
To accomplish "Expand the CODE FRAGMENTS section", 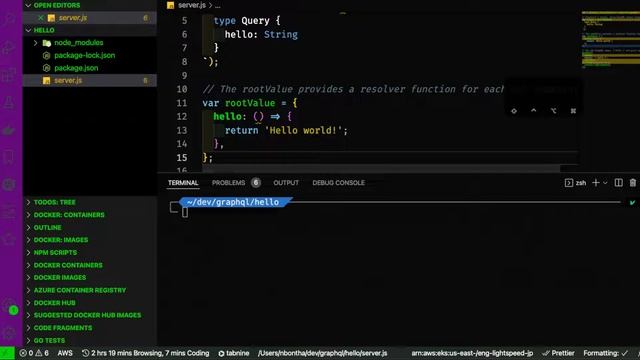I will 28,328.
